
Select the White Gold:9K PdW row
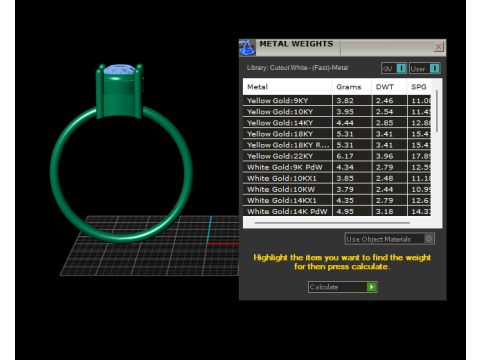tap(337, 167)
